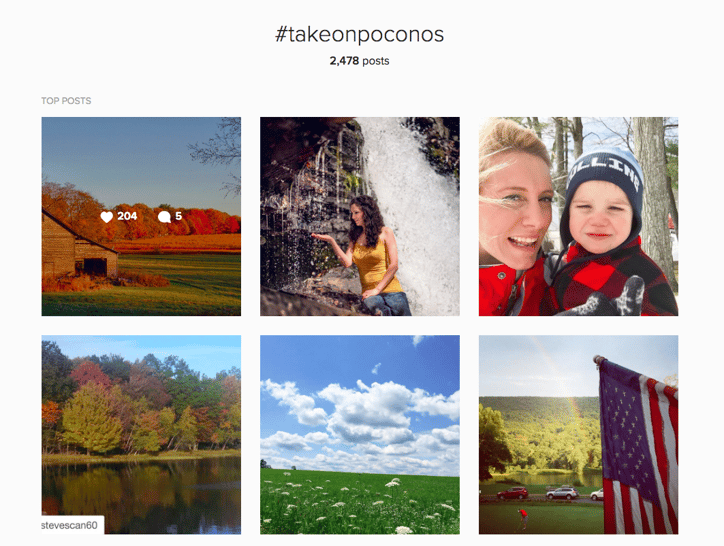
Task: Open the waterfall photo post
Action: (360, 217)
